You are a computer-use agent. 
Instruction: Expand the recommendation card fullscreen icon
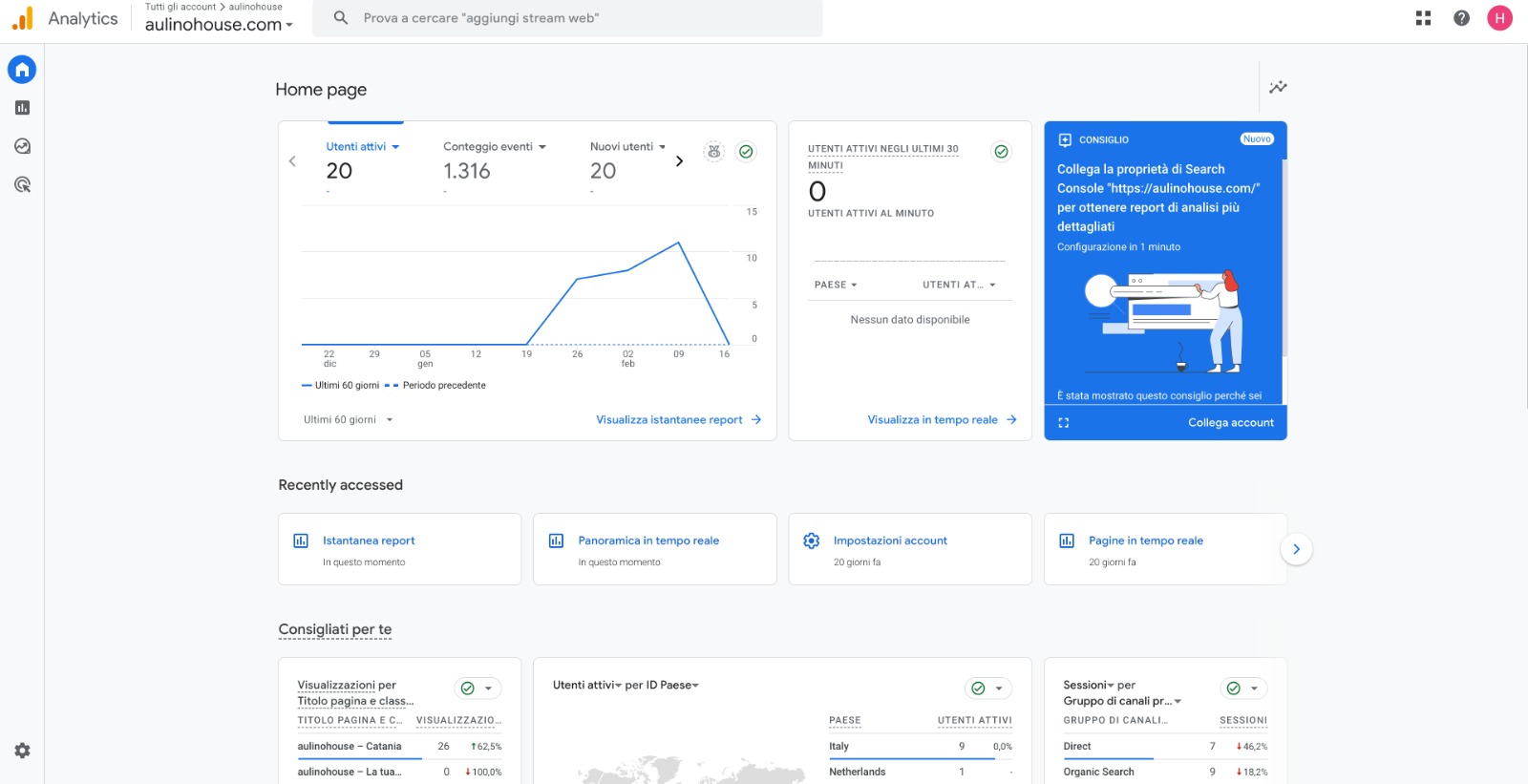(1064, 422)
